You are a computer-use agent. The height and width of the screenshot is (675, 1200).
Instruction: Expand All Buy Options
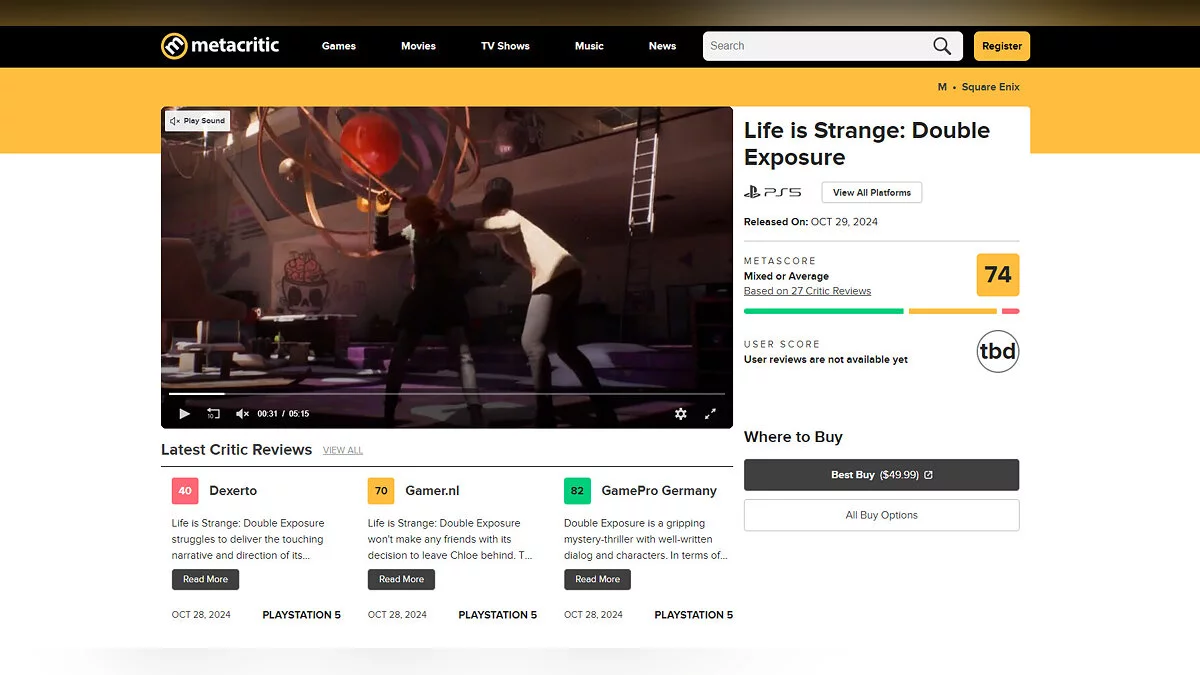pos(881,515)
